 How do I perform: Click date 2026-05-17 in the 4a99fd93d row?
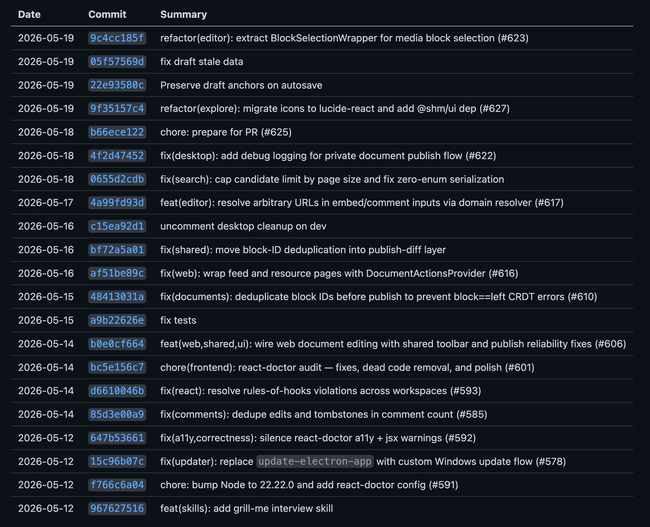click(46, 203)
